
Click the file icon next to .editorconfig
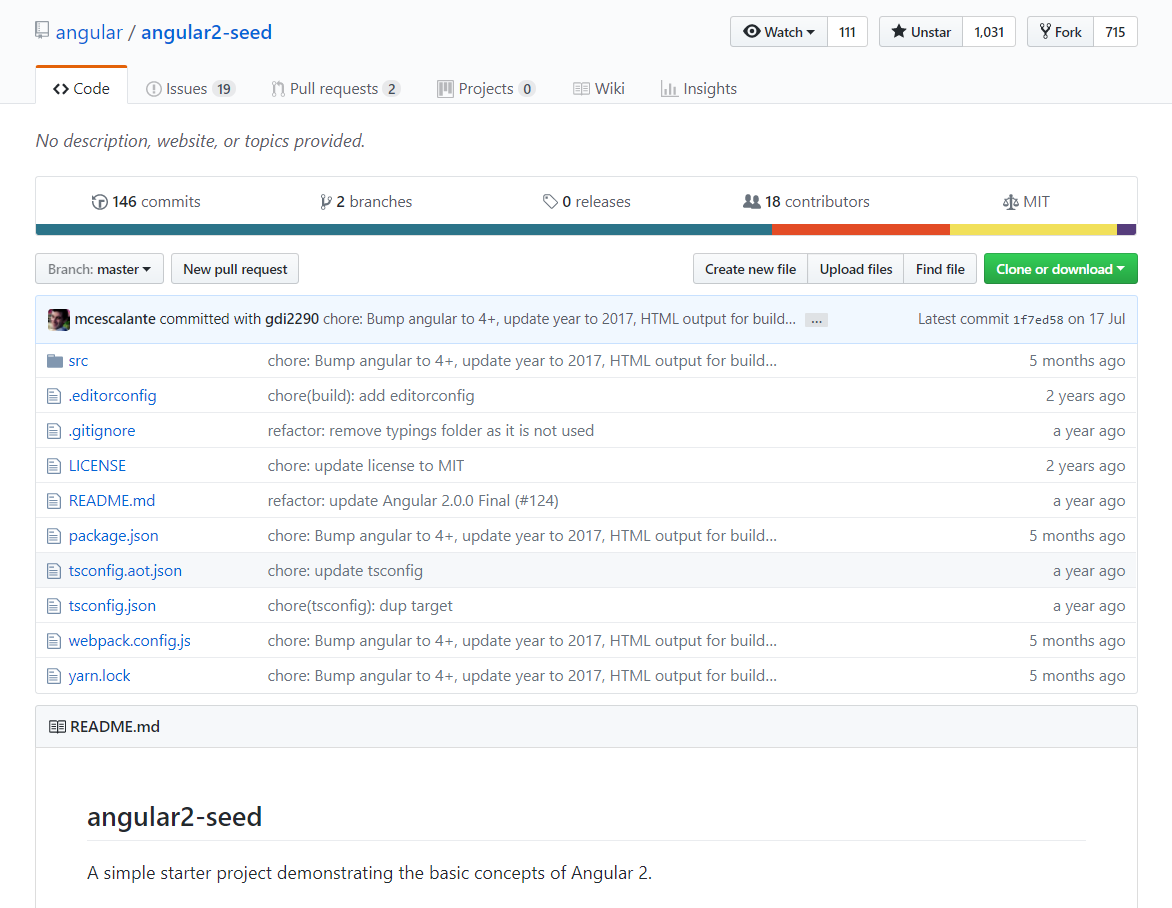click(54, 396)
